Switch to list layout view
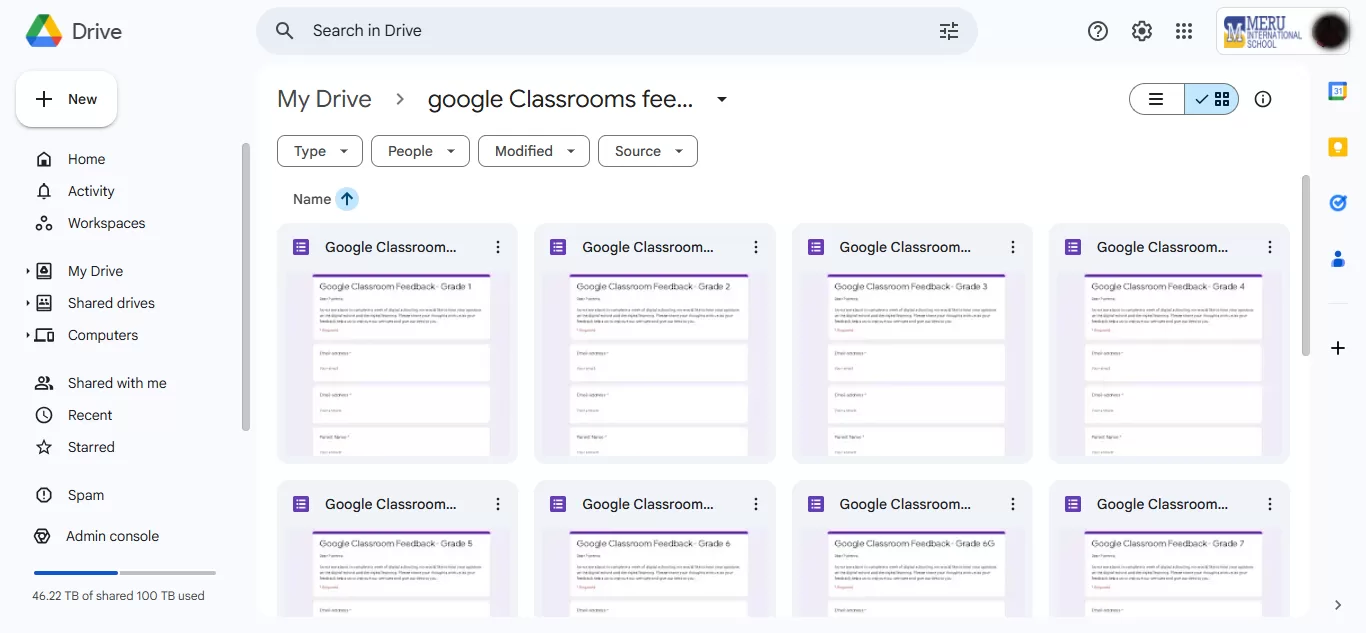The height and width of the screenshot is (633, 1366). (x=1157, y=99)
